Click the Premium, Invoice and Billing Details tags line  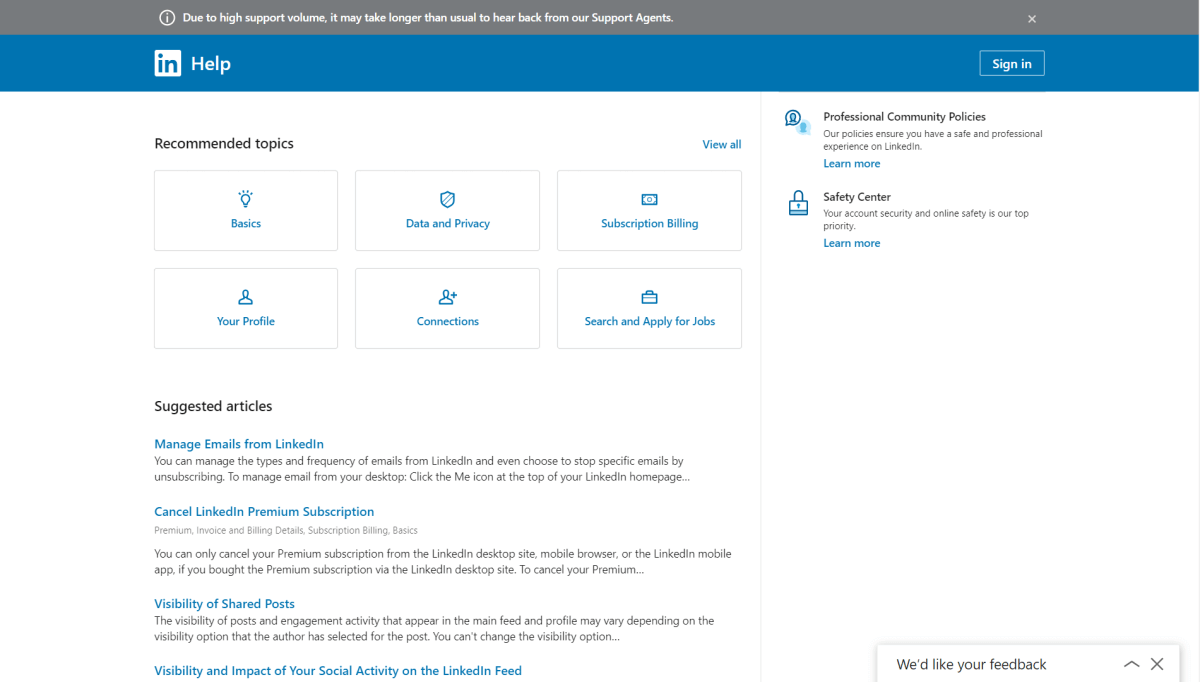[286, 530]
